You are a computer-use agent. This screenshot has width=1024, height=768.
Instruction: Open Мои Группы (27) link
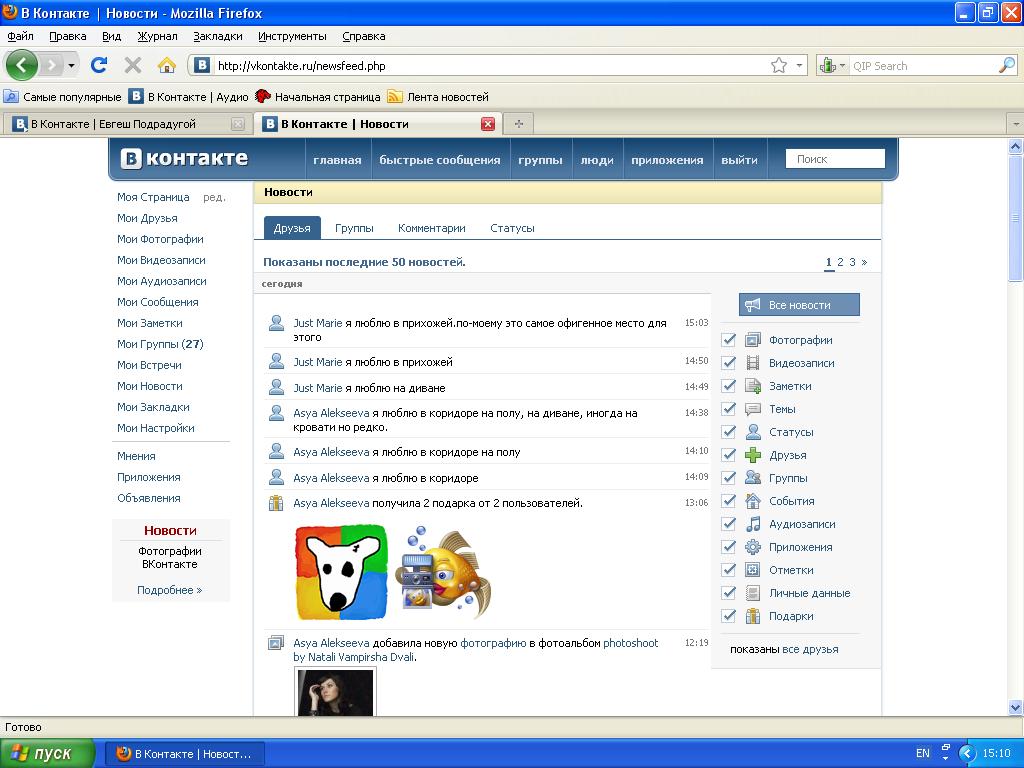tap(160, 344)
